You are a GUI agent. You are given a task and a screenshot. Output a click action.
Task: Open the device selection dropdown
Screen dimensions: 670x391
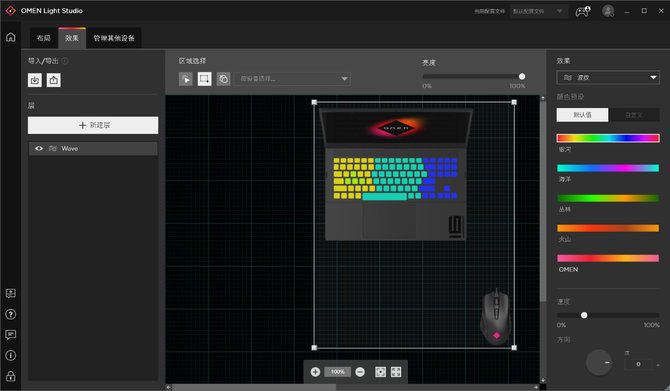point(292,79)
